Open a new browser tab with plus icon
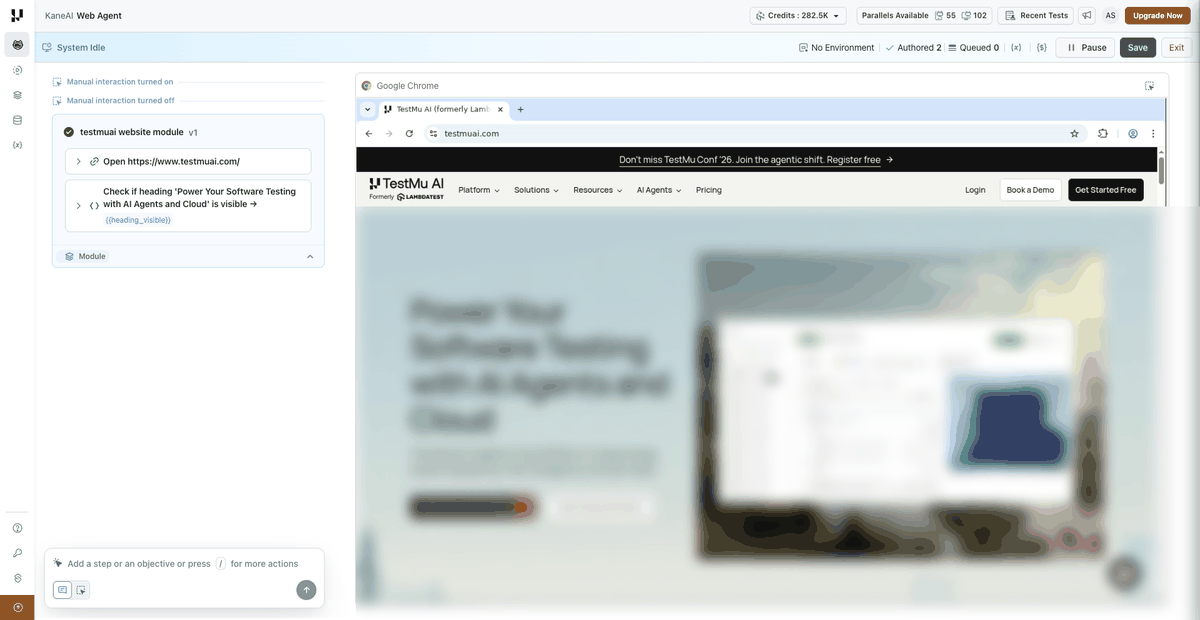 point(520,110)
